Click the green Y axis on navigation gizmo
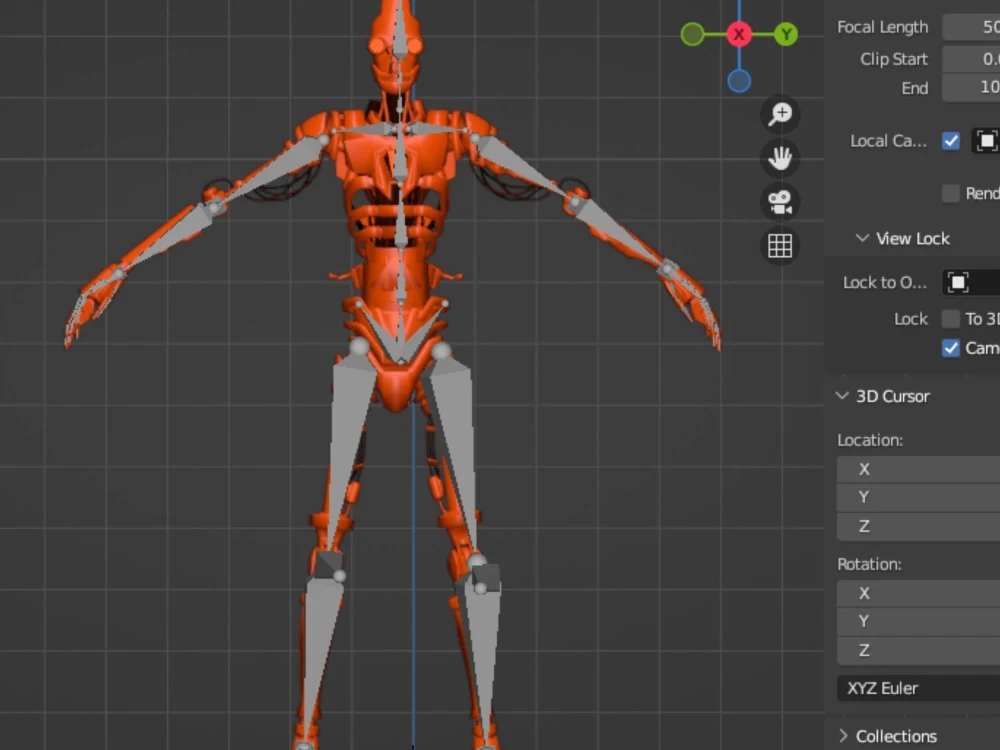Screen dimensions: 1000x750 point(786,33)
